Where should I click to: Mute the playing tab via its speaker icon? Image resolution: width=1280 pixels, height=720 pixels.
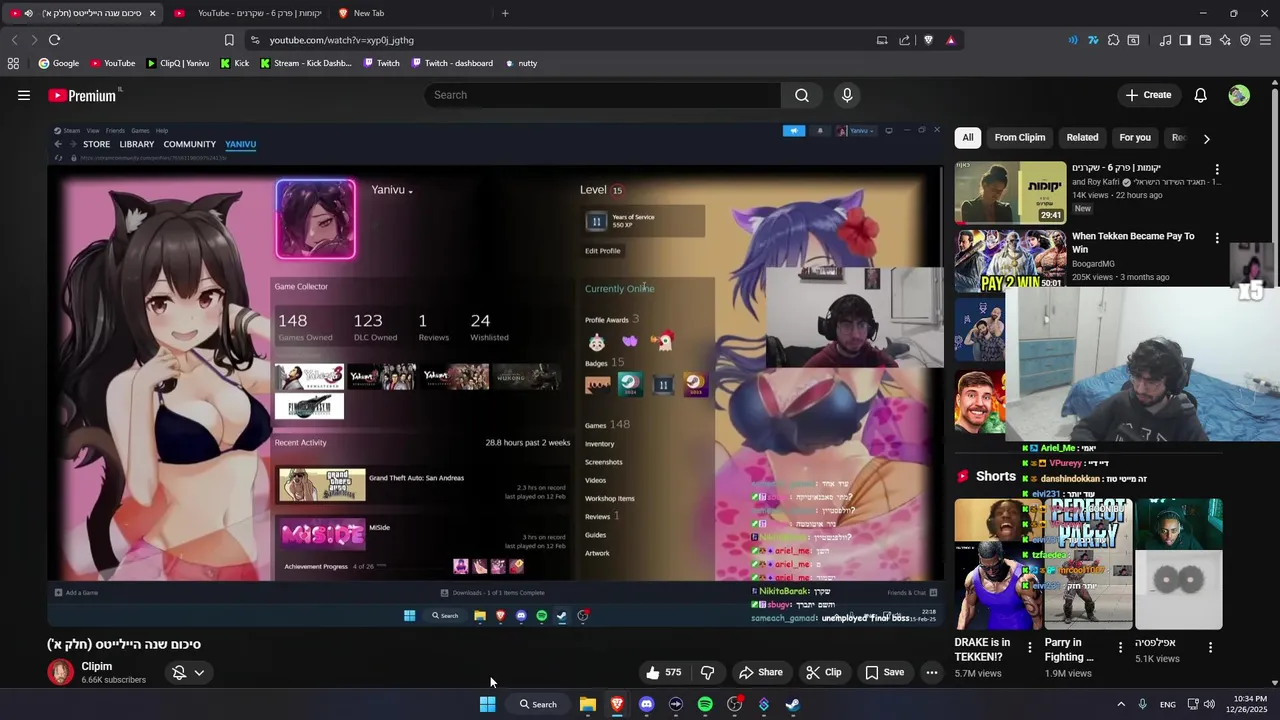pyautogui.click(x=28, y=13)
